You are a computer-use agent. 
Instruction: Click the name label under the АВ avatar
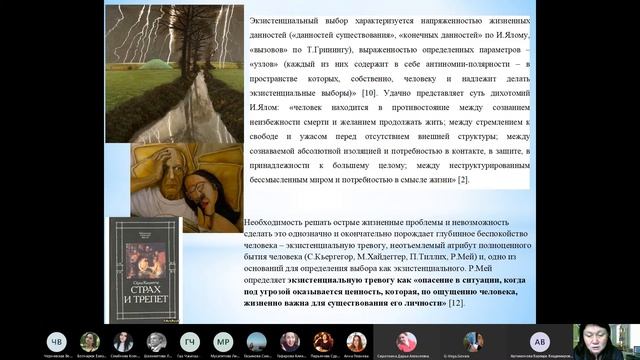(x=540, y=356)
